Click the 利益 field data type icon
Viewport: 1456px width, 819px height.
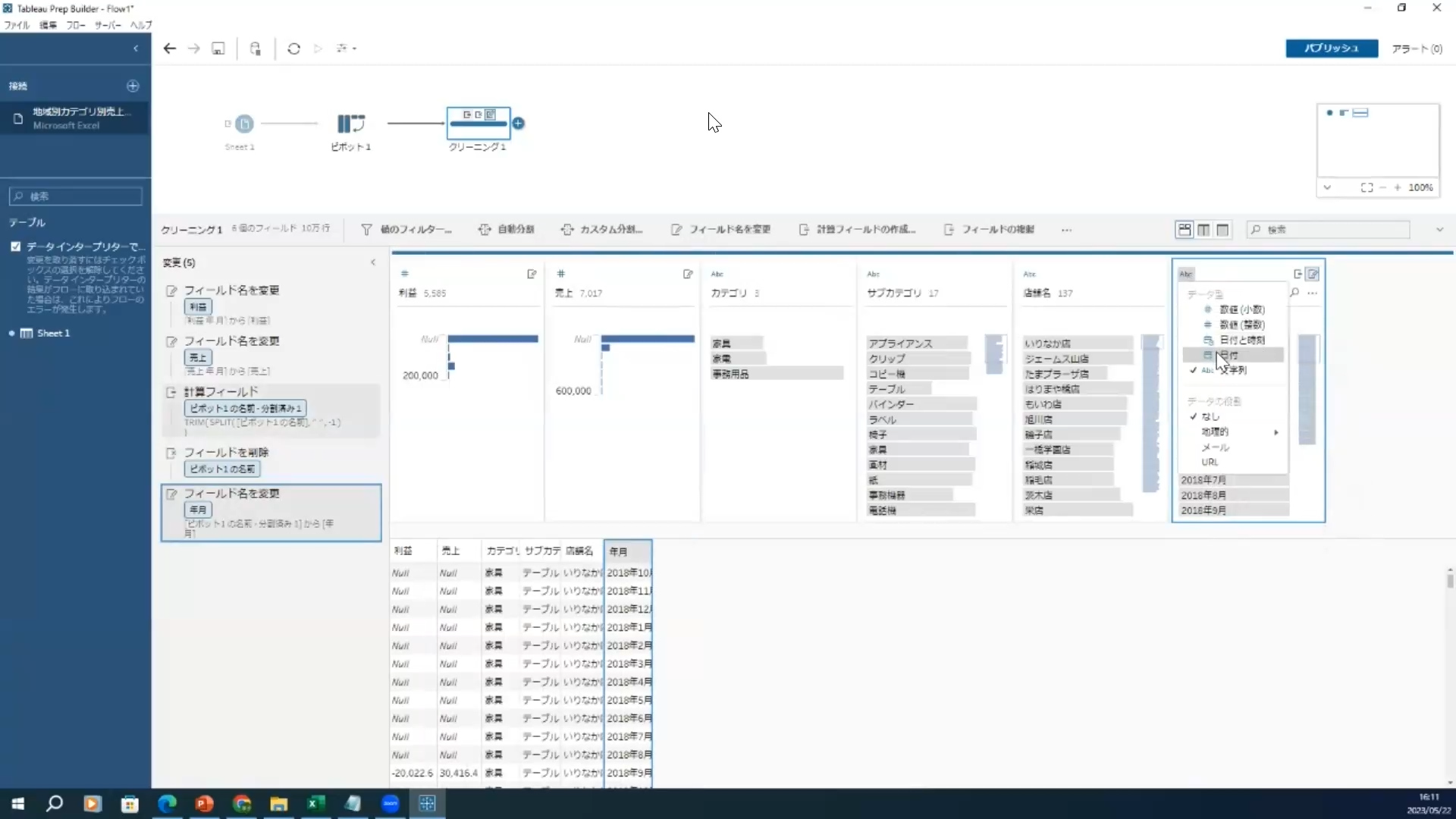405,274
